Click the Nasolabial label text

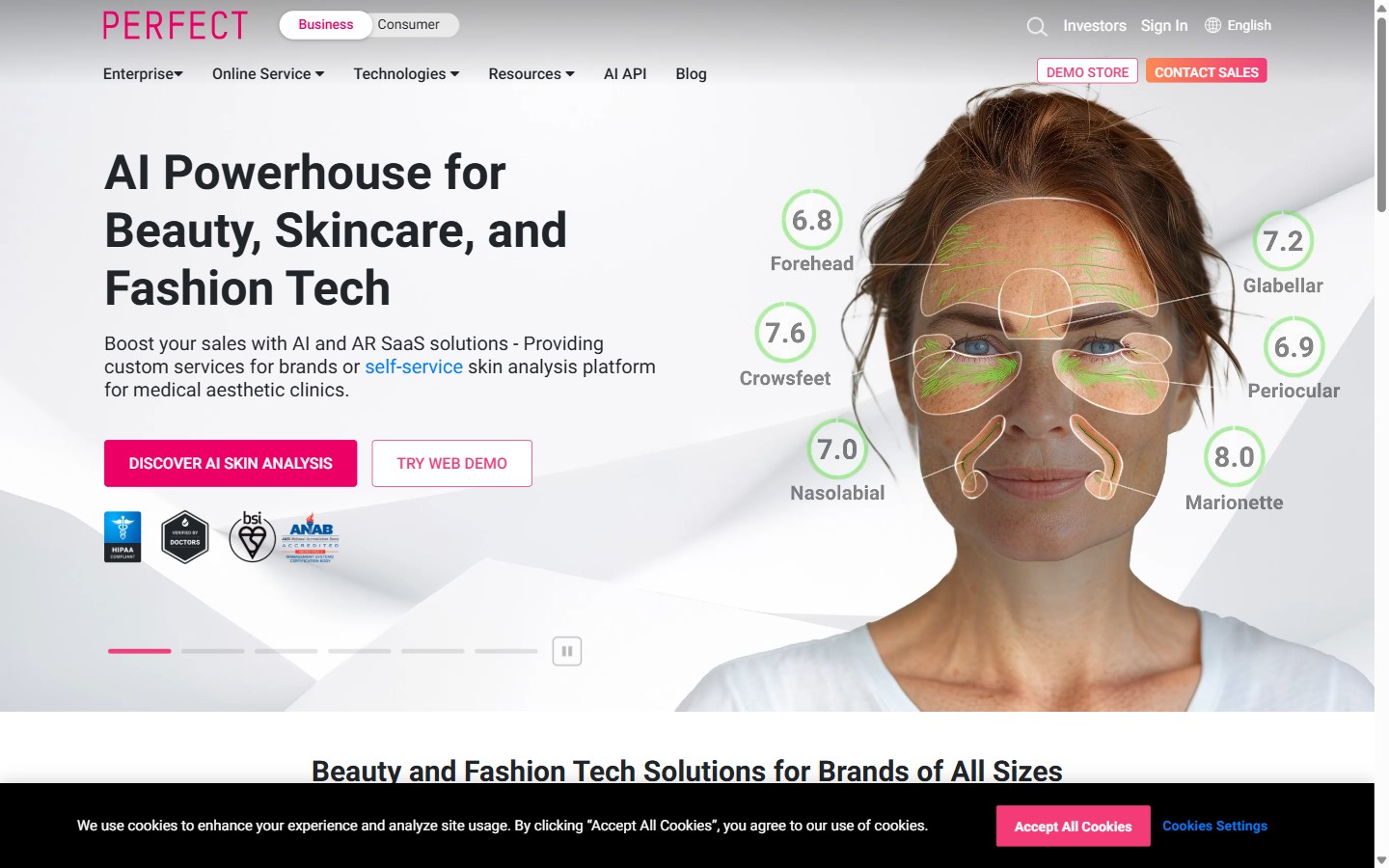[837, 494]
